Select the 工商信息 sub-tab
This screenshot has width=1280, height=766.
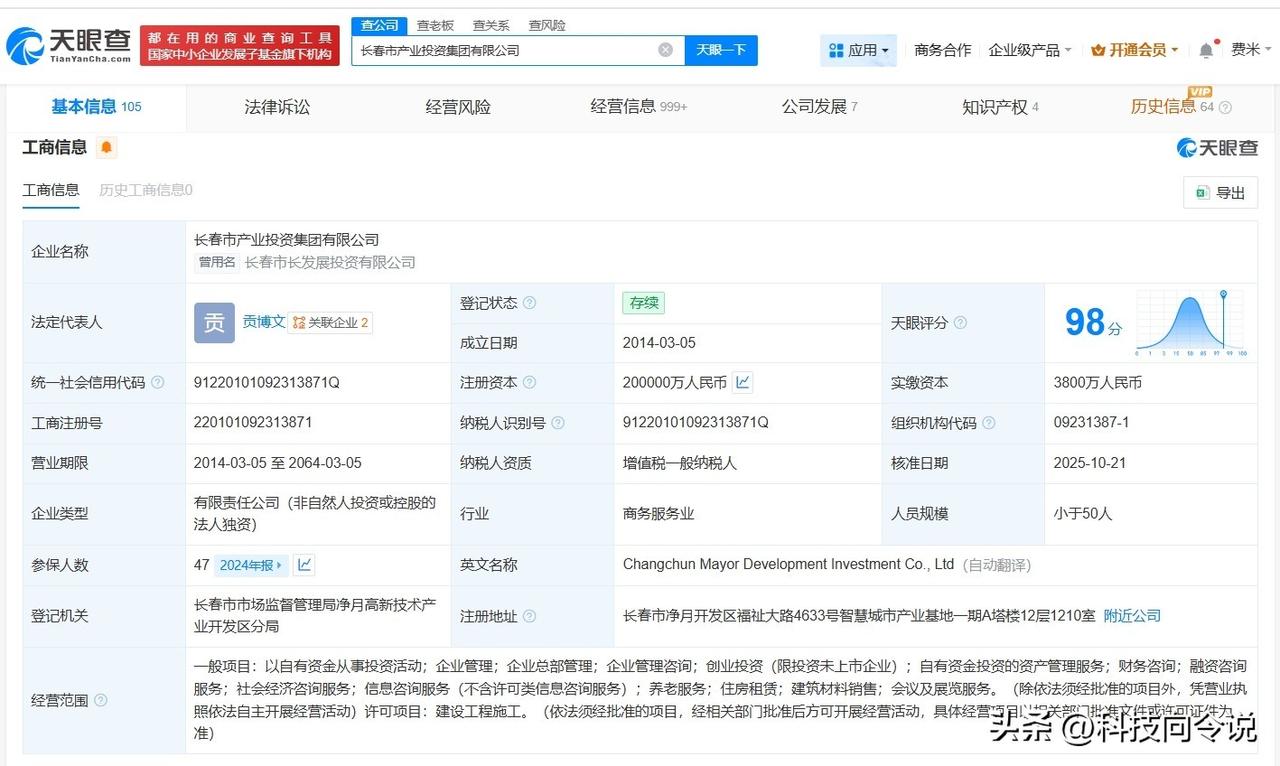(51, 190)
